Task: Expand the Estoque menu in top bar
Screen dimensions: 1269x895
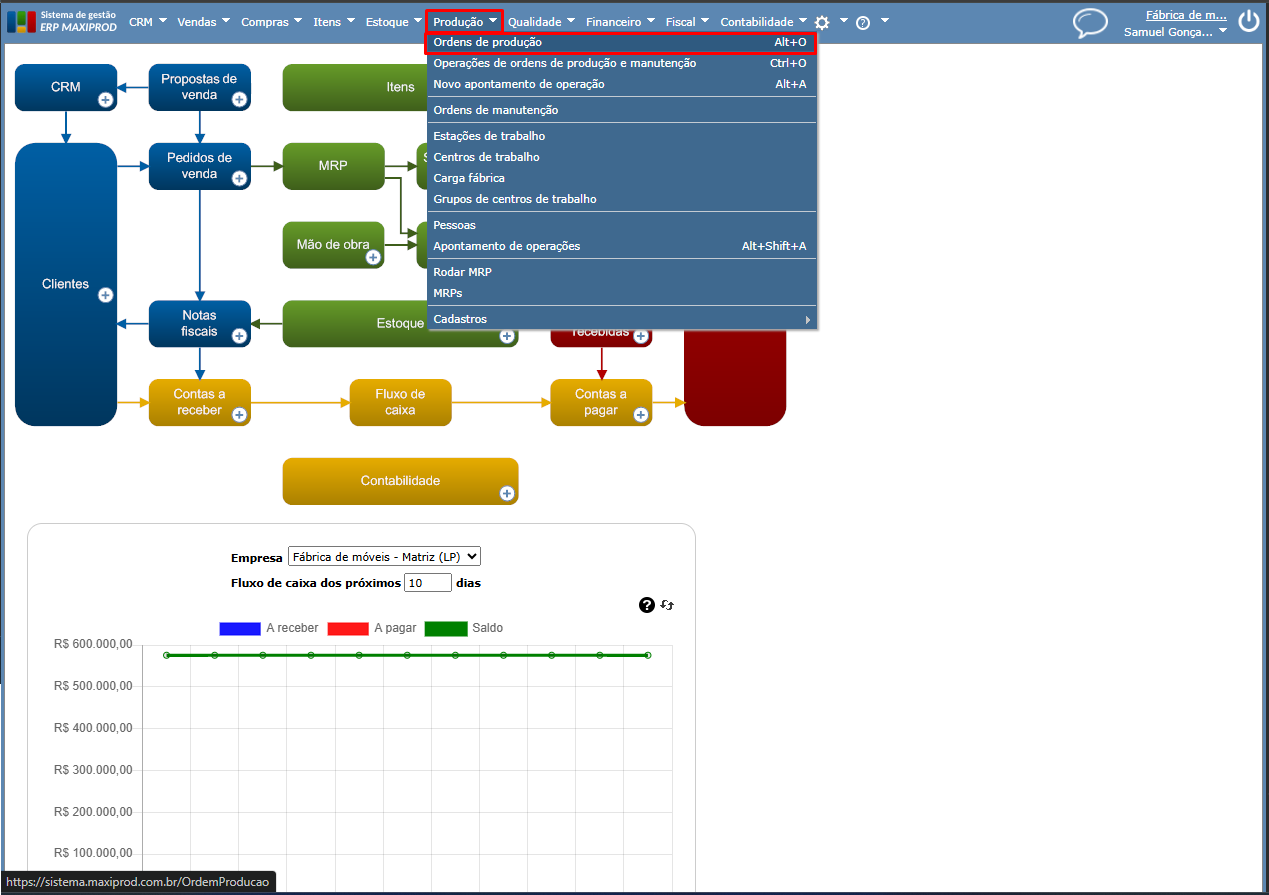Action: tap(394, 21)
